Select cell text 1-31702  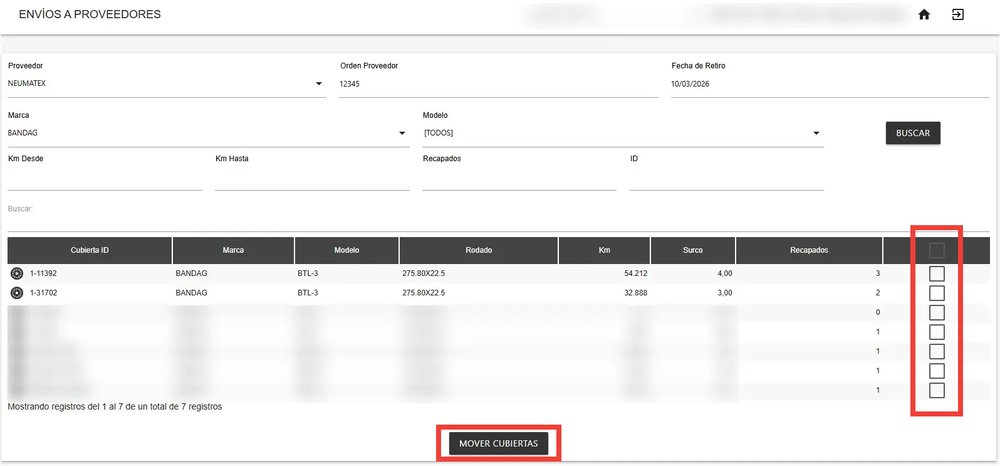(x=44, y=293)
